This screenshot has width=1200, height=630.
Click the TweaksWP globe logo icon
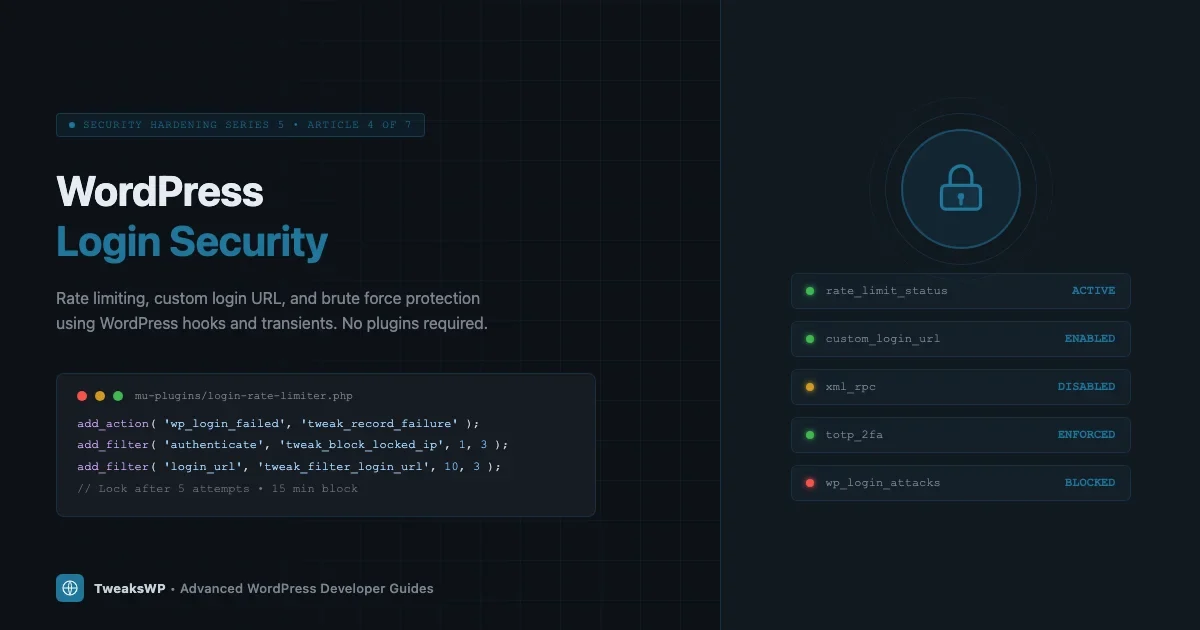pyautogui.click(x=70, y=588)
